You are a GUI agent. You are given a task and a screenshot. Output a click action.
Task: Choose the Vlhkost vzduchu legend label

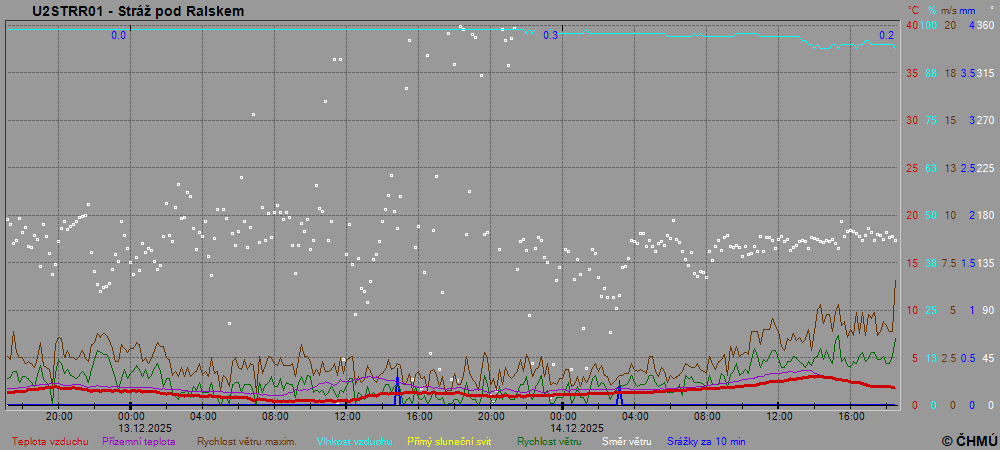354,441
